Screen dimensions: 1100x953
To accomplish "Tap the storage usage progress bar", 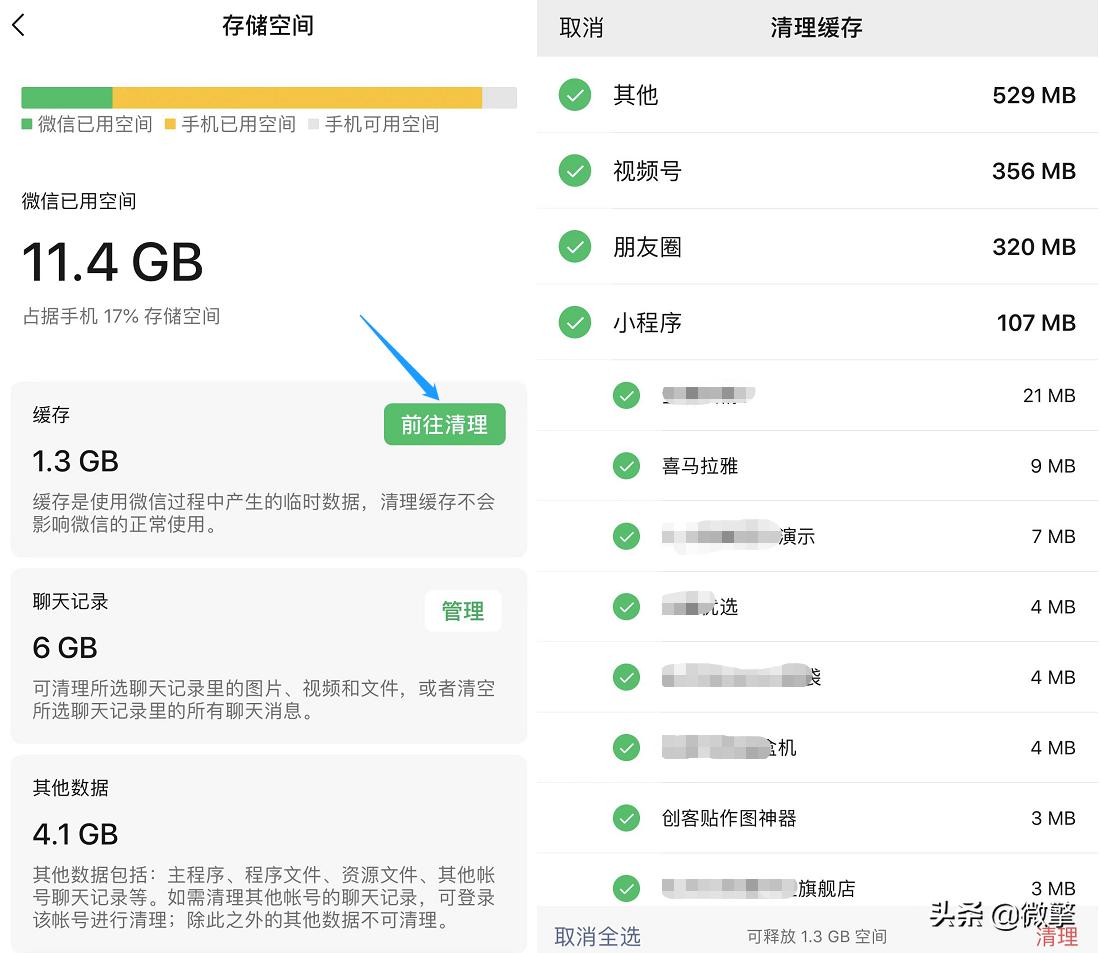I will tap(268, 96).
